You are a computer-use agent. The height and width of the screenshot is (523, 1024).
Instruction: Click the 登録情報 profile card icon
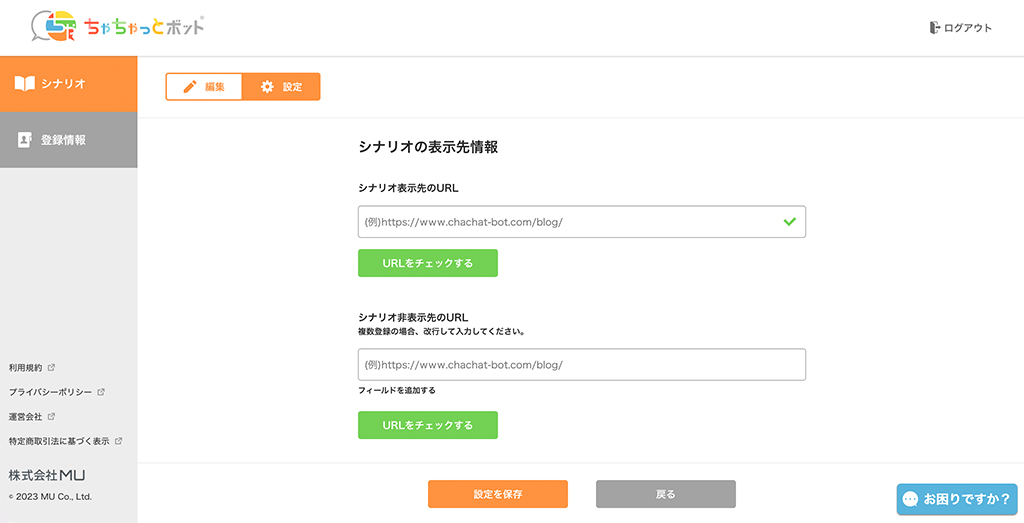pos(25,140)
